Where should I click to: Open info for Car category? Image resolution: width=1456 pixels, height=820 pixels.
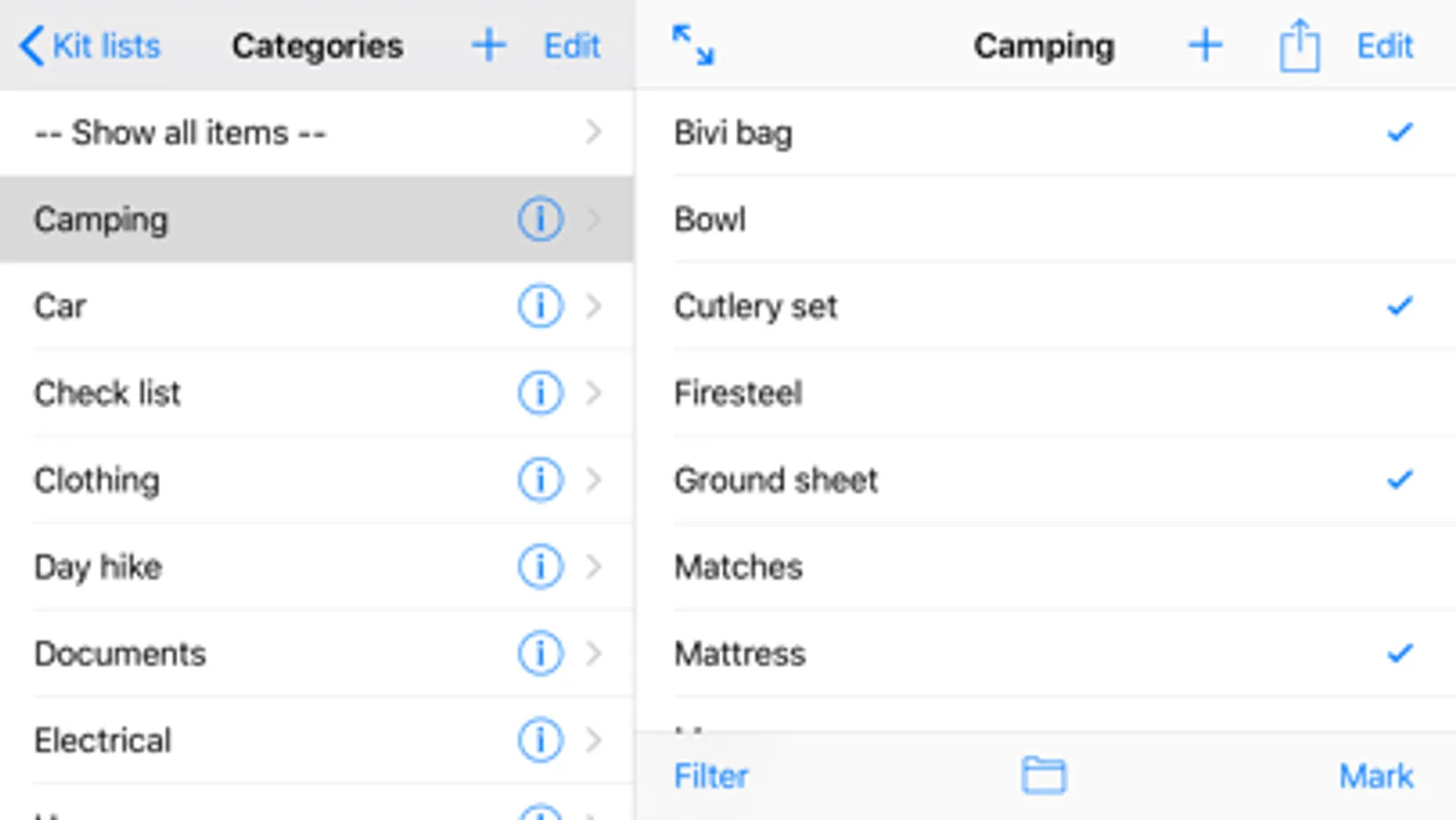(x=540, y=306)
